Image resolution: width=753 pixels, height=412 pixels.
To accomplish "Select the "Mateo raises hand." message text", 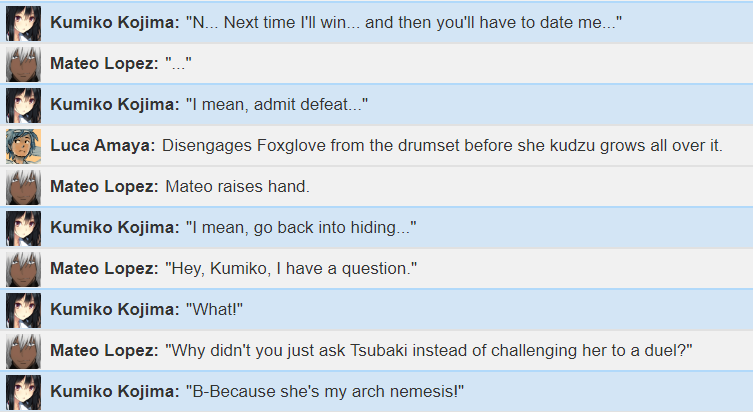I will click(x=238, y=186).
